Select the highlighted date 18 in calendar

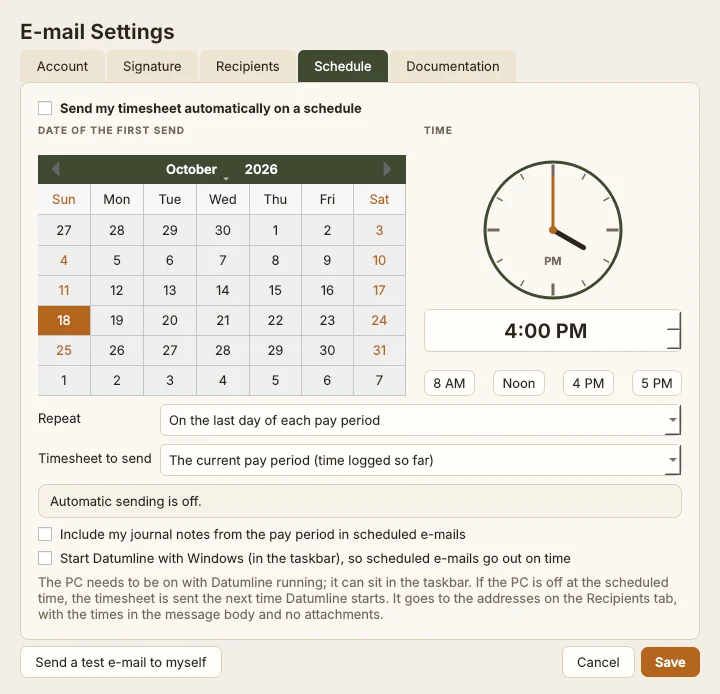click(x=64, y=320)
